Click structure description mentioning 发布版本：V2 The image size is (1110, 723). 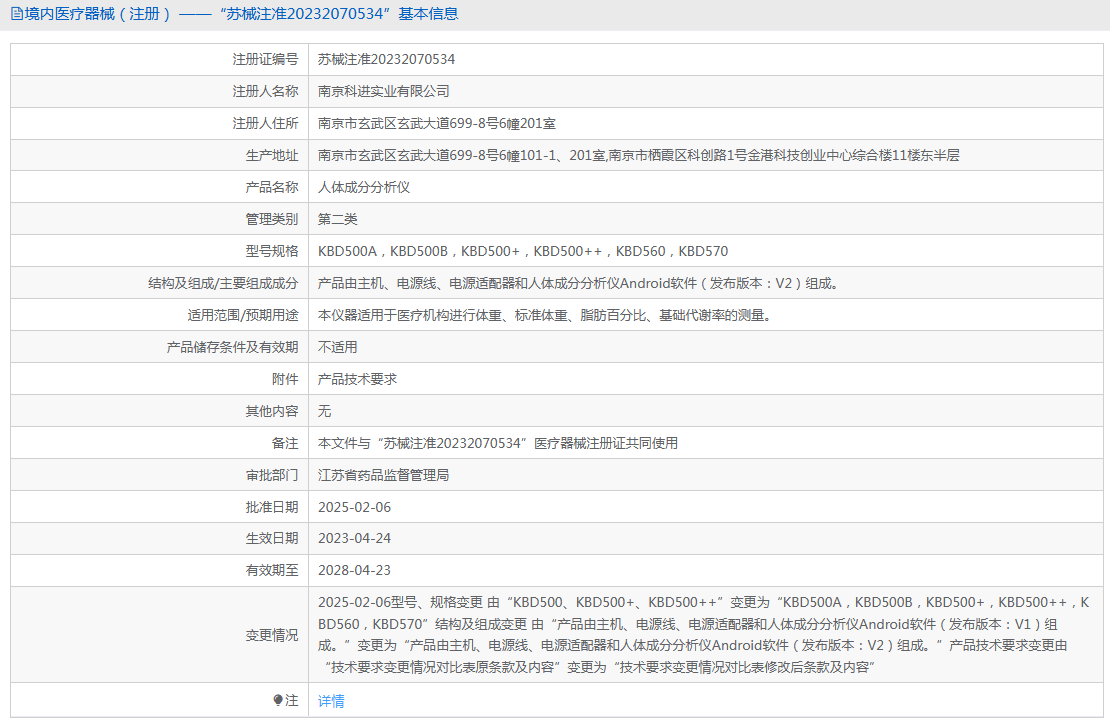(x=578, y=283)
